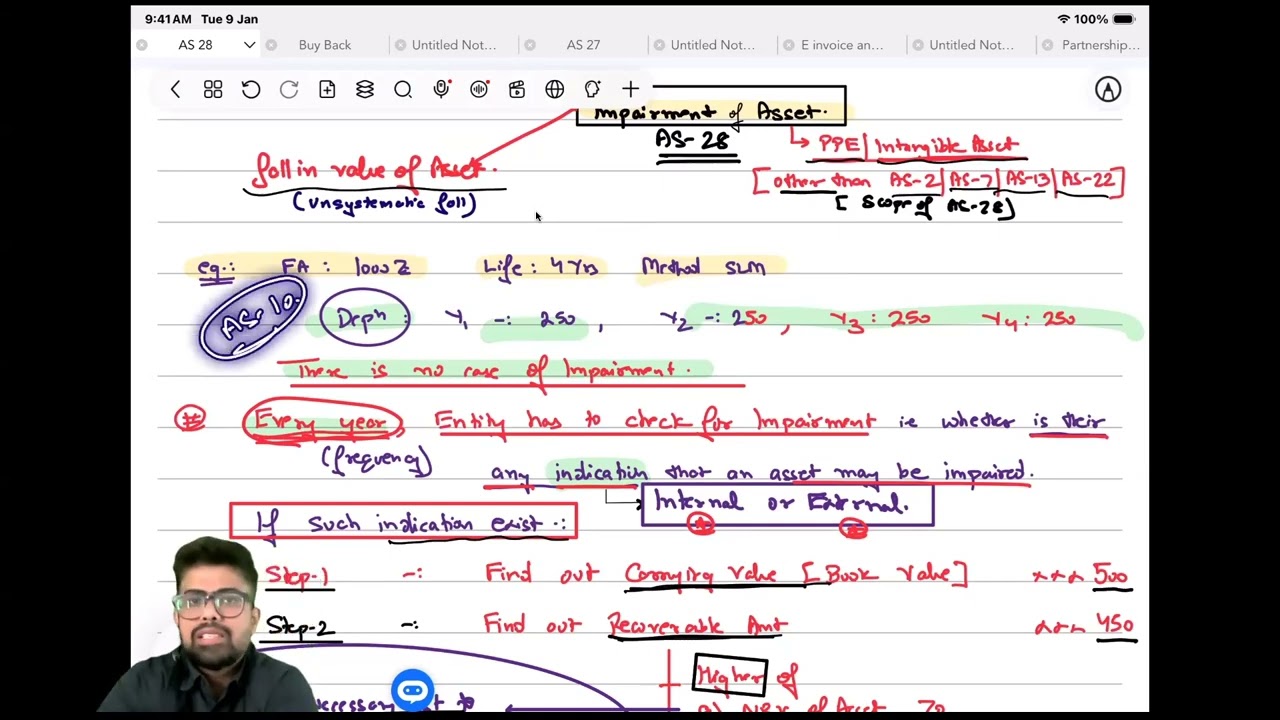Tap the 'Internal or External' boxed text
This screenshot has height=720, width=1280.
pyautogui.click(x=788, y=503)
